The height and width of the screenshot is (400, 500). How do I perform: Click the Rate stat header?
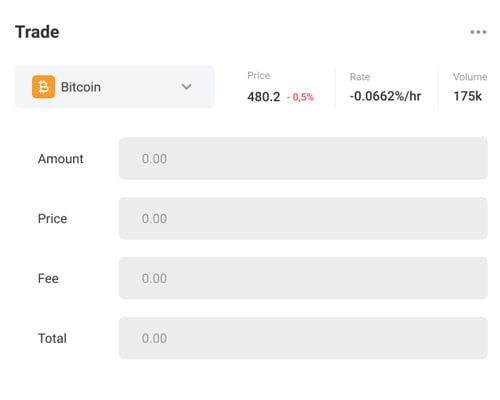[360, 77]
